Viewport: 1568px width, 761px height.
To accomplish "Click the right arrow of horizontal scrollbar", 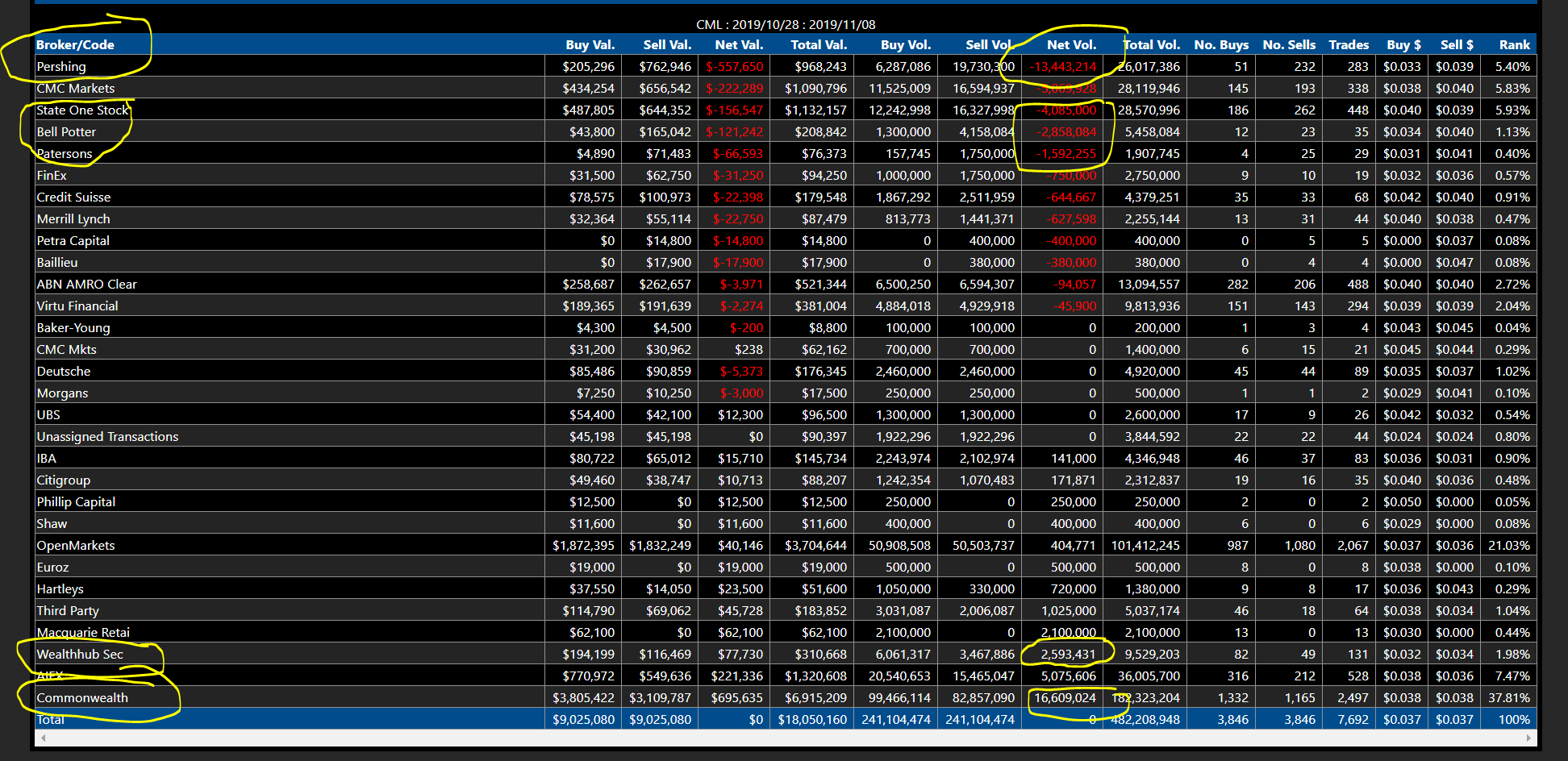I will (x=1528, y=738).
